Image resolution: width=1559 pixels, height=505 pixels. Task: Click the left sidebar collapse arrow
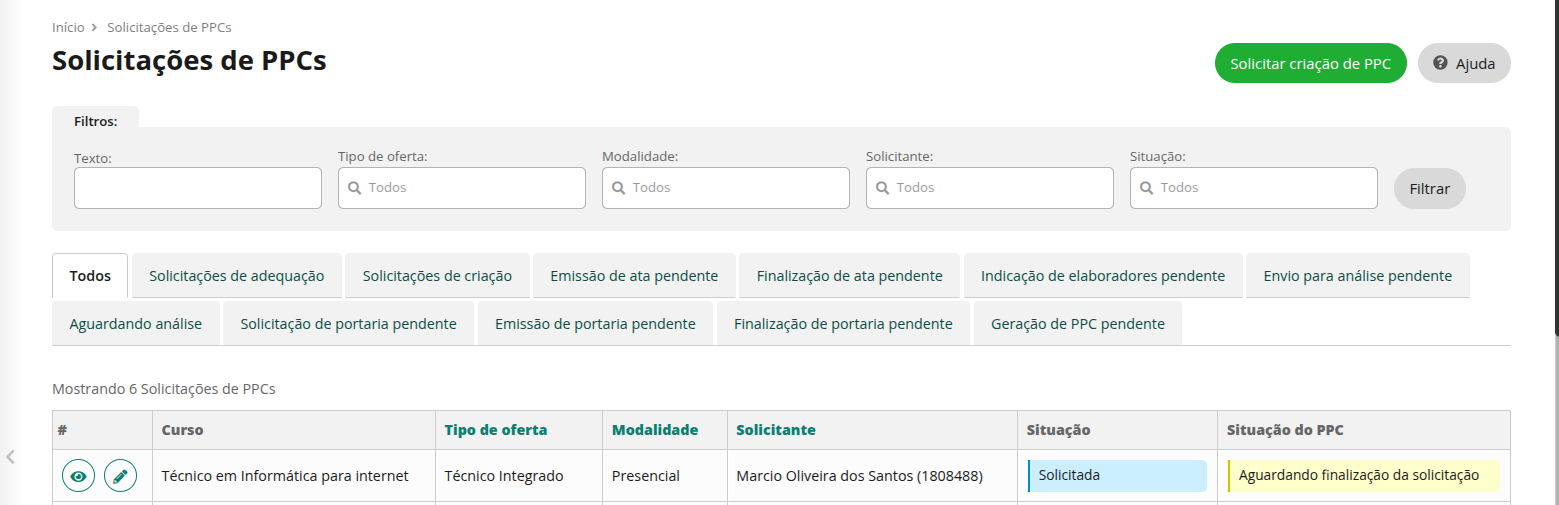[11, 457]
